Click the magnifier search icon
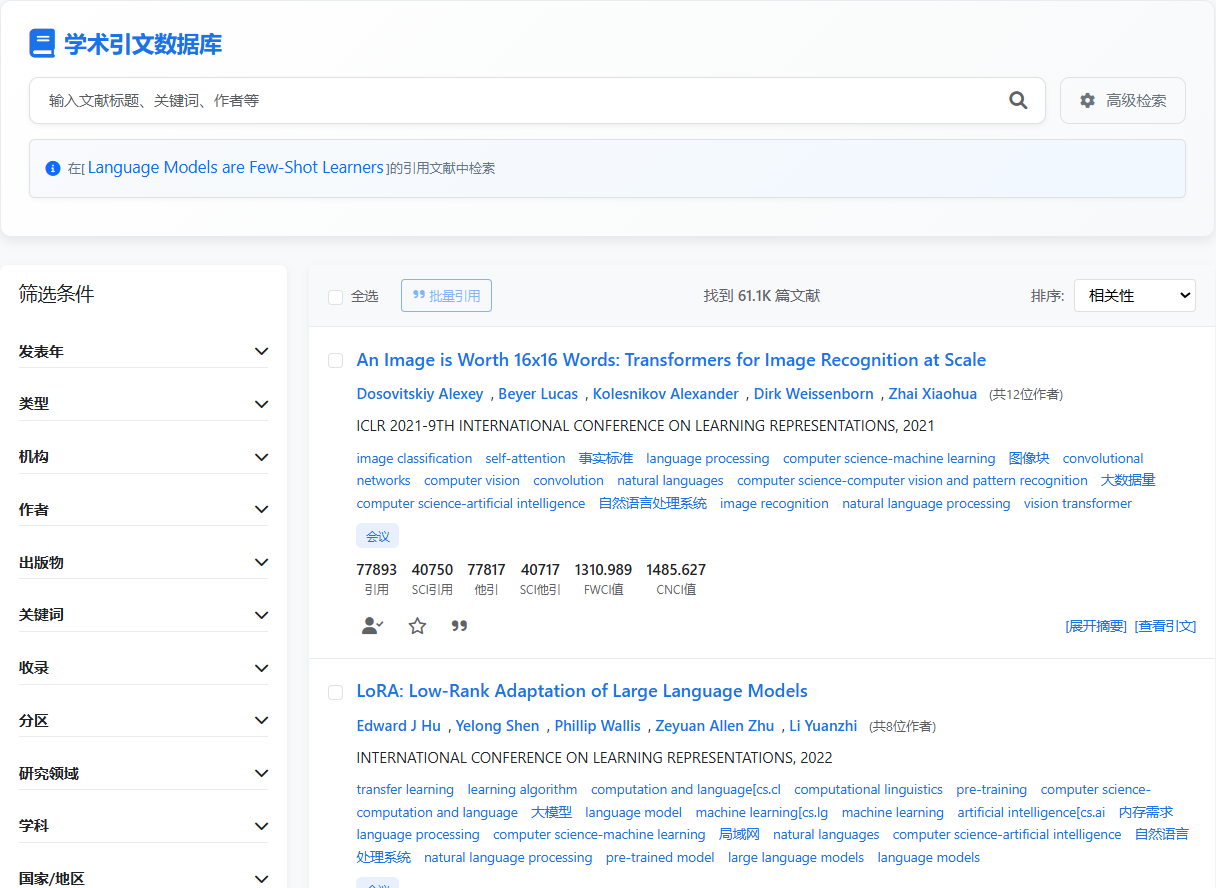This screenshot has width=1216, height=888. point(1018,100)
